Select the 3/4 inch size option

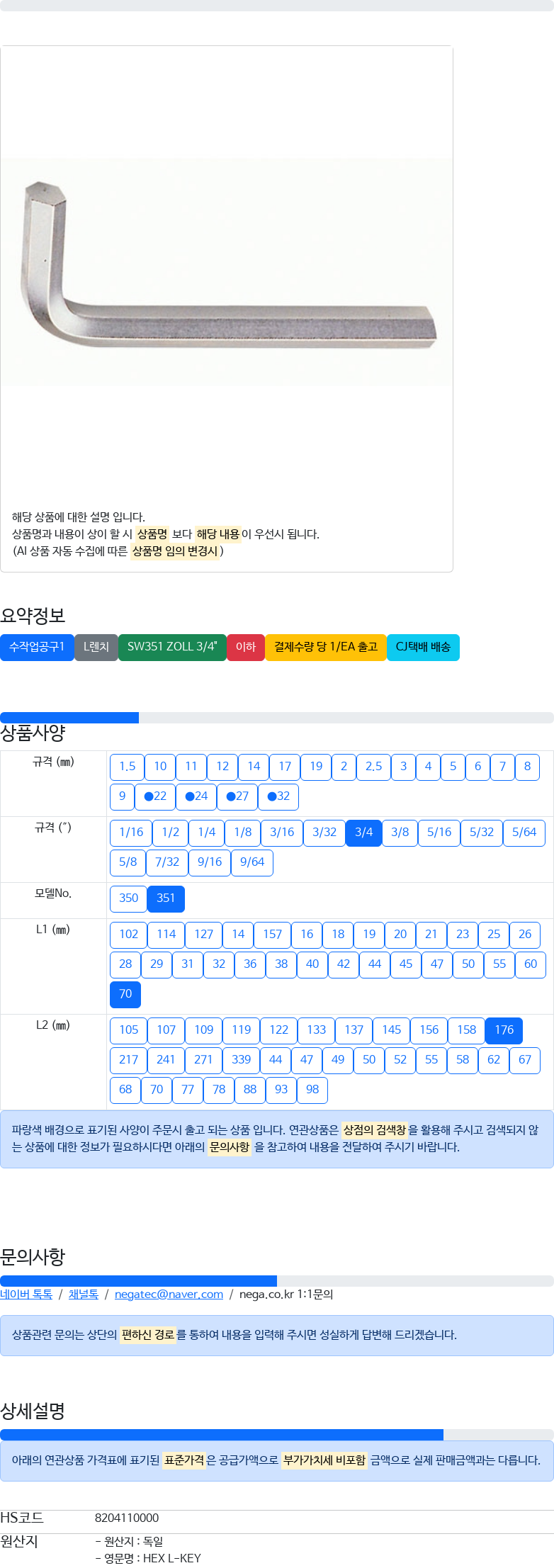364,833
